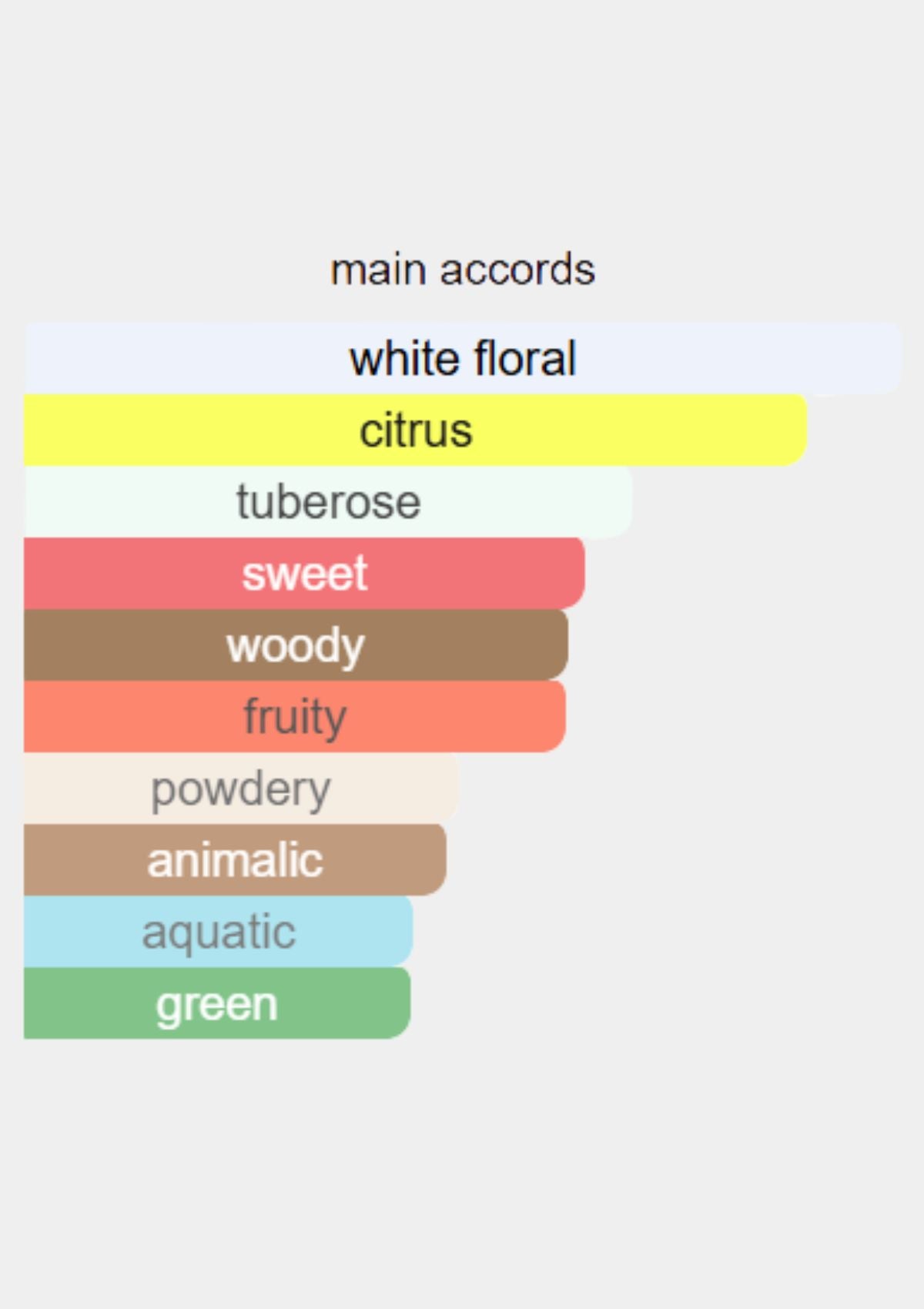This screenshot has width=924, height=1309.
Task: Select the brown woody accord bar
Action: point(296,644)
